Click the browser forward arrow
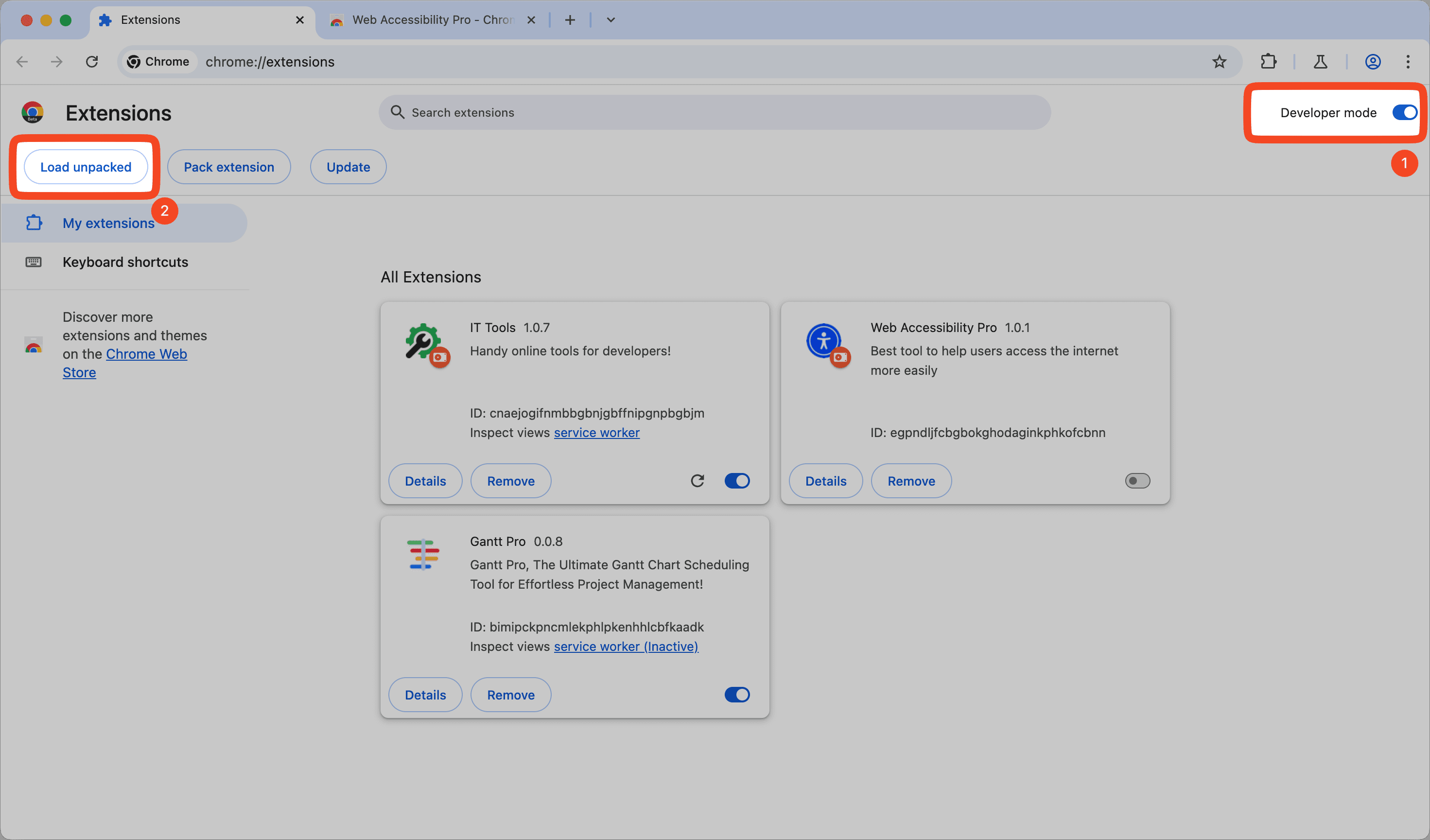Image resolution: width=1430 pixels, height=840 pixels. pos(57,61)
